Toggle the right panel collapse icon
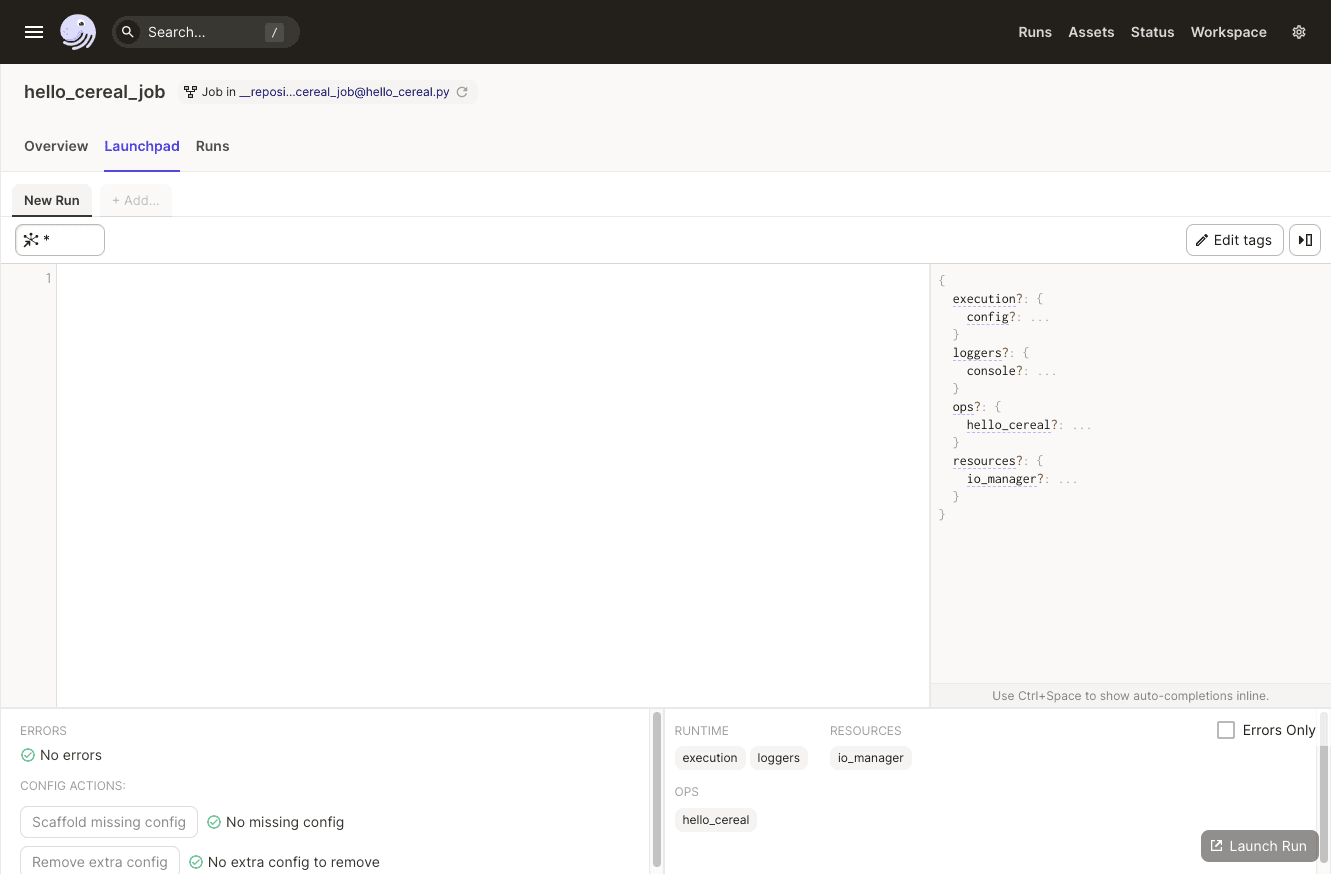Image resolution: width=1331 pixels, height=874 pixels. click(x=1305, y=240)
